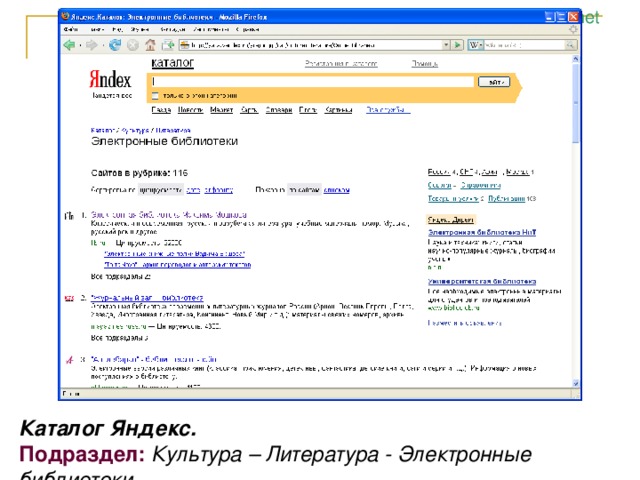The image size is (640, 480).
Task: Open the Вид menu
Action: click(117, 29)
